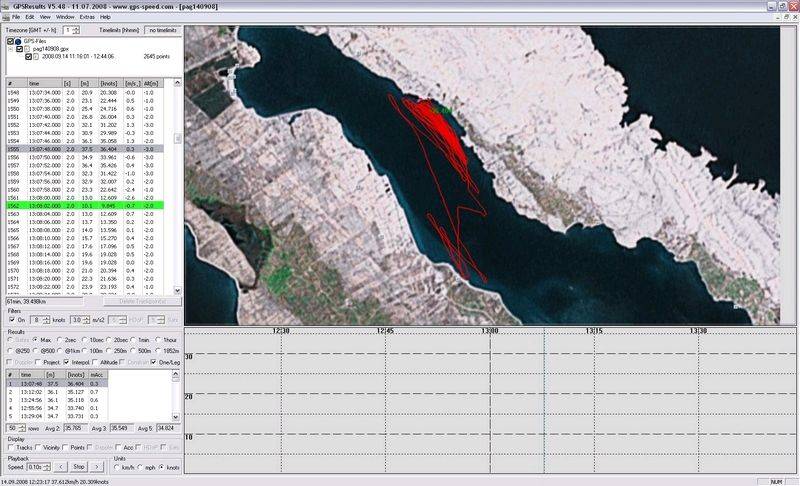This screenshot has height=486, width=800.
Task: Open the View menu
Action: [x=44, y=17]
